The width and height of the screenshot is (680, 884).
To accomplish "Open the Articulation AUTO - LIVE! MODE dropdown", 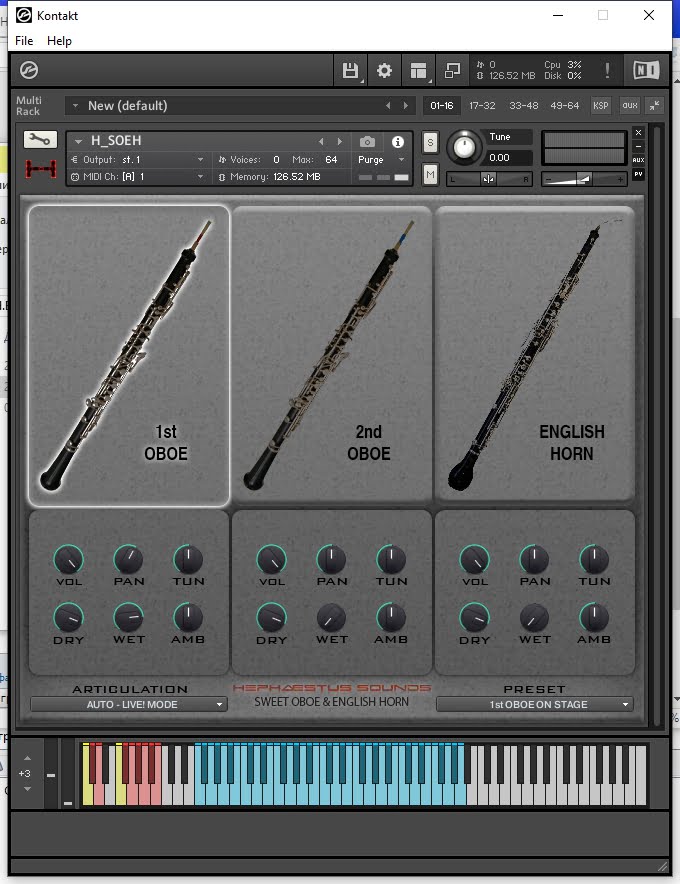I will pos(129,704).
